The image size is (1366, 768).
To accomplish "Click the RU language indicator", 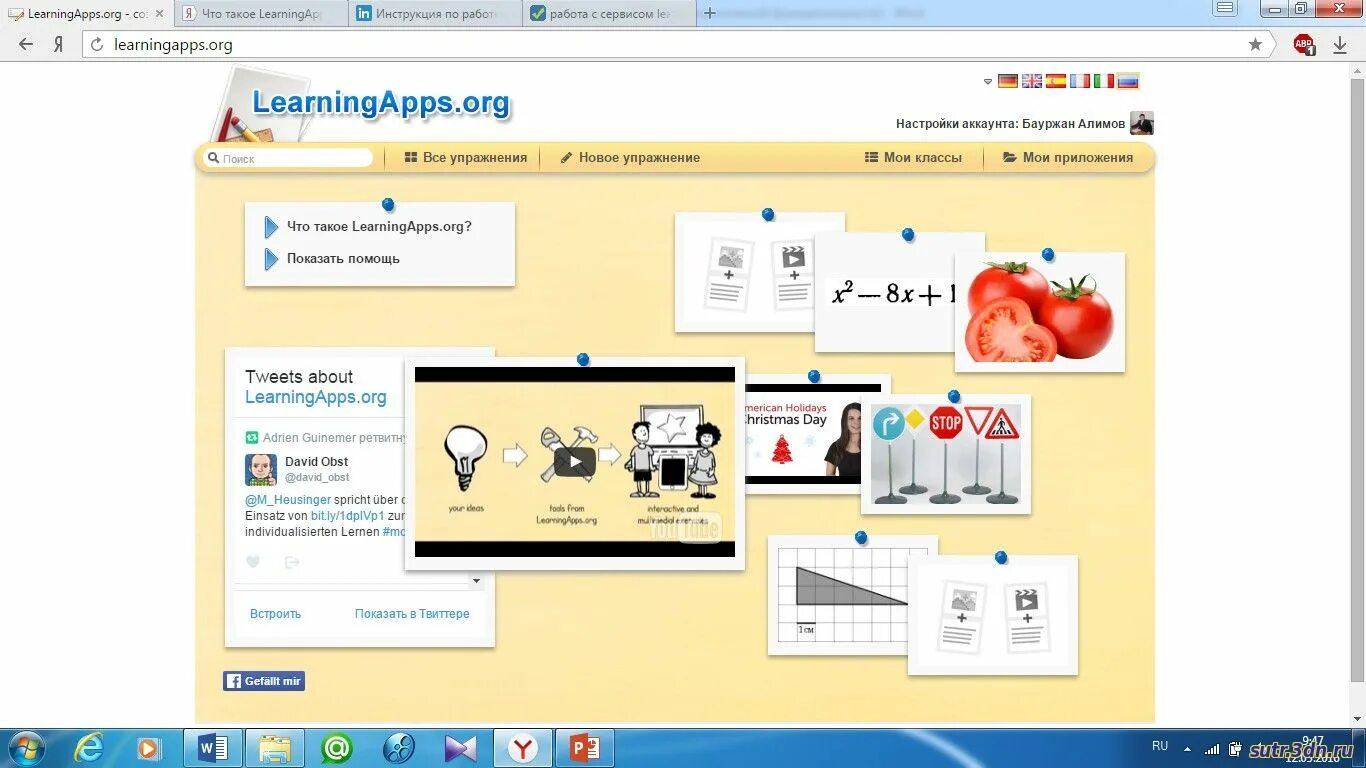I will point(1160,746).
